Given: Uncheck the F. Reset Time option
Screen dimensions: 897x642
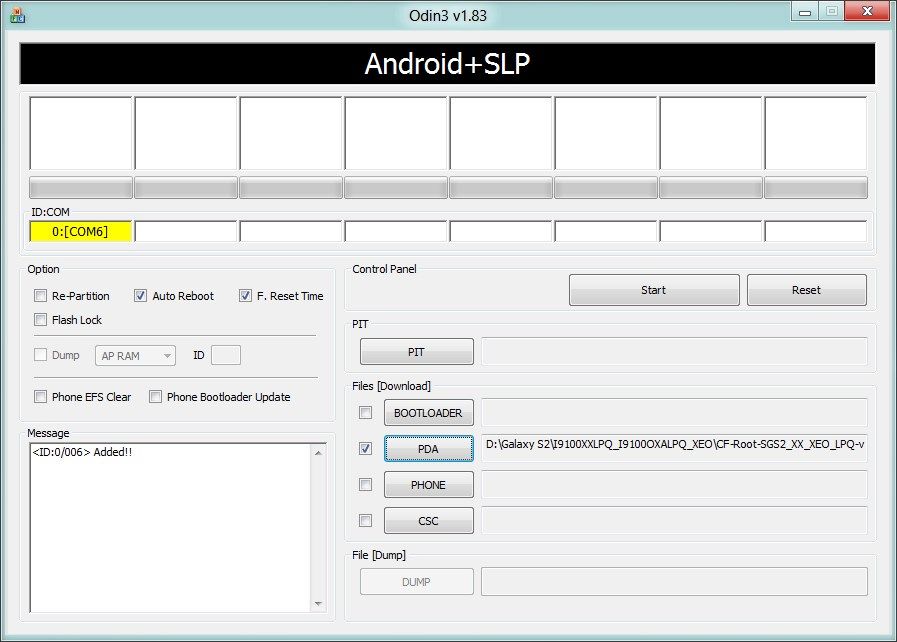Looking at the screenshot, I should click(x=245, y=295).
